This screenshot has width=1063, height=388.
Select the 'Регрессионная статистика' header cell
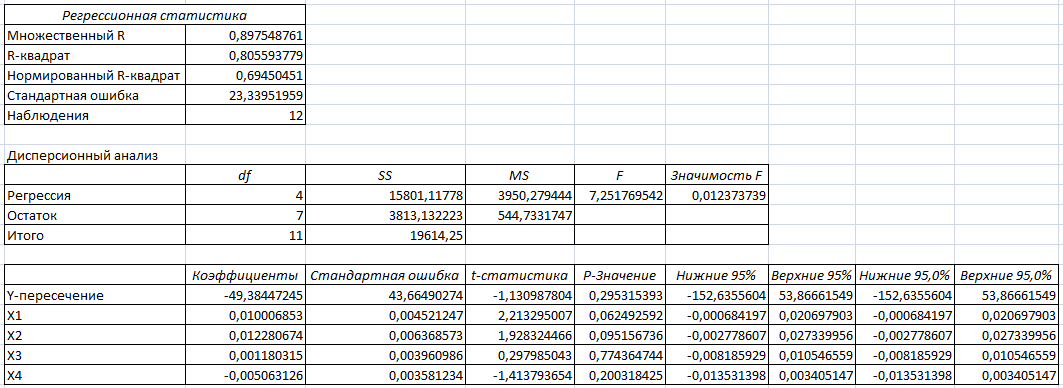pos(155,15)
